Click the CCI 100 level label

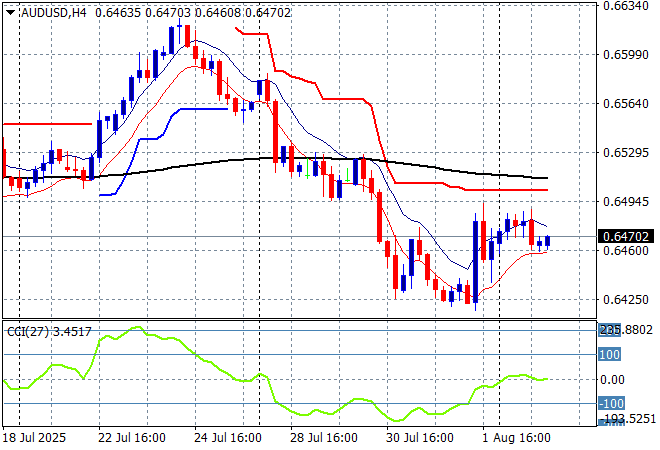pos(609,354)
